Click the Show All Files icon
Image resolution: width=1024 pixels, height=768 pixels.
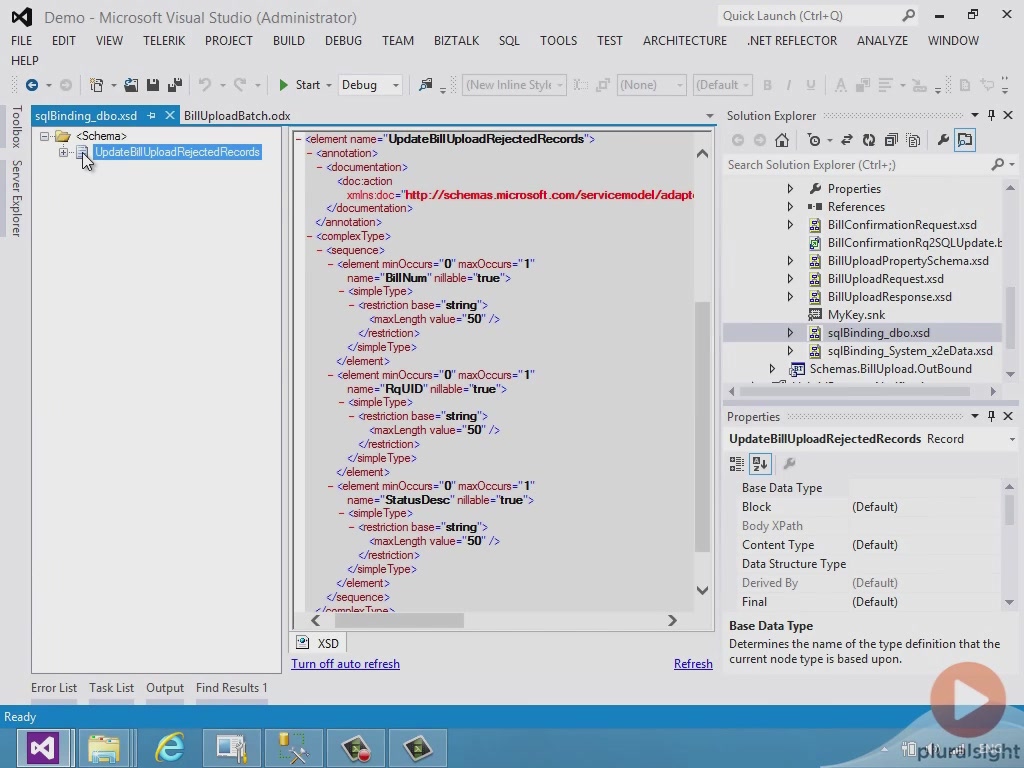point(914,140)
